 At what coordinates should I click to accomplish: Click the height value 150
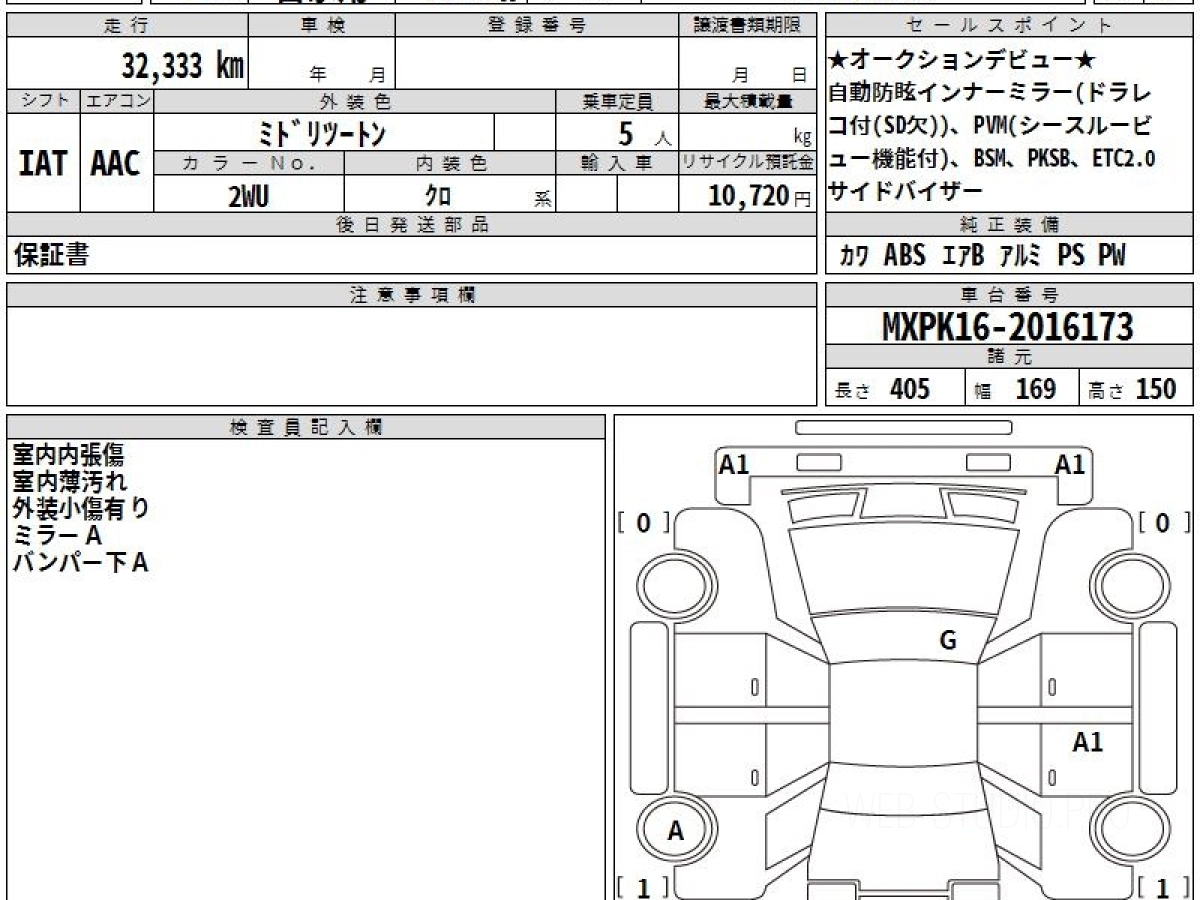click(1156, 389)
